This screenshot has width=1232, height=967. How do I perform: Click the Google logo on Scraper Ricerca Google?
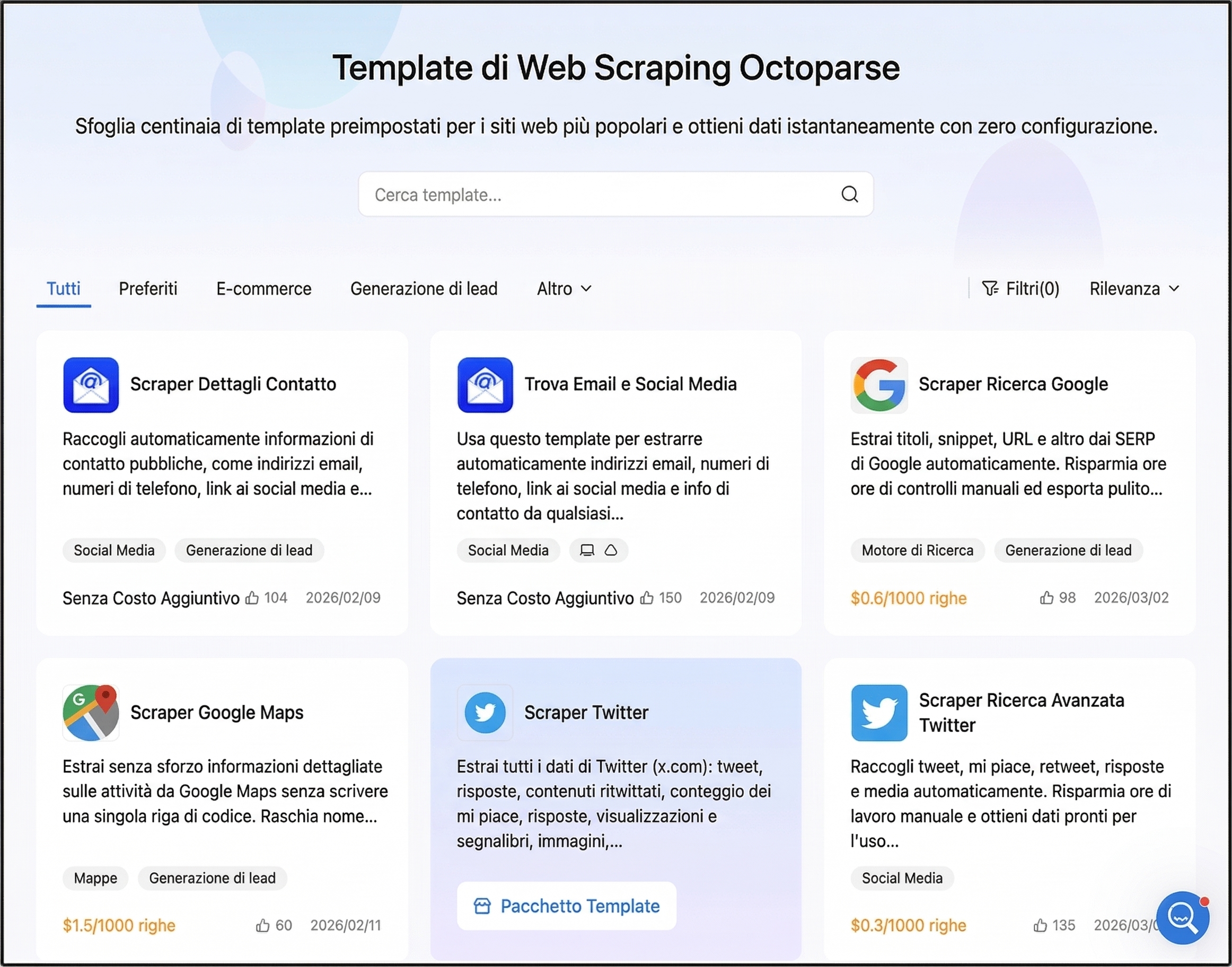879,385
